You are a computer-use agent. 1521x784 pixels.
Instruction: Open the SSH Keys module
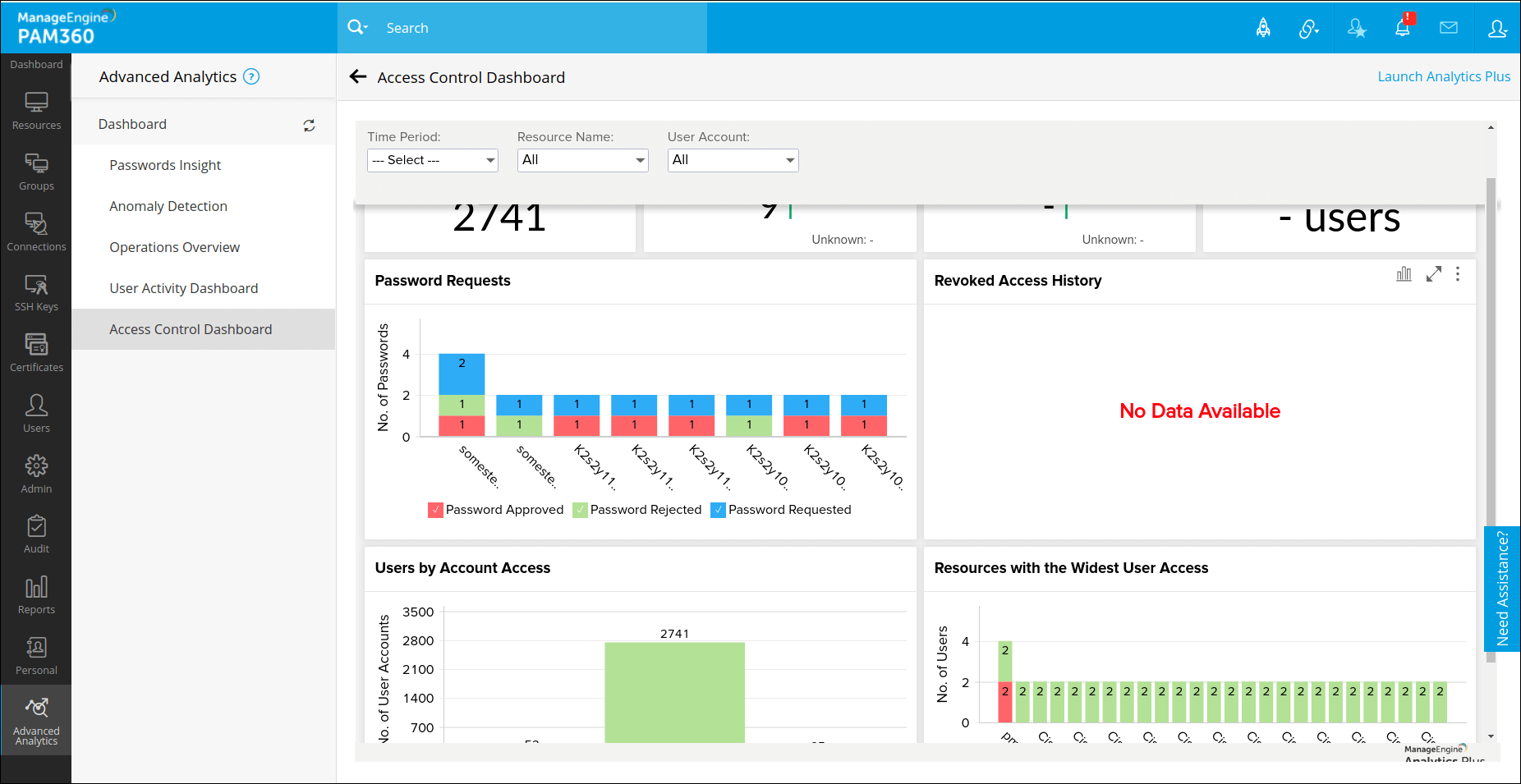click(x=36, y=292)
